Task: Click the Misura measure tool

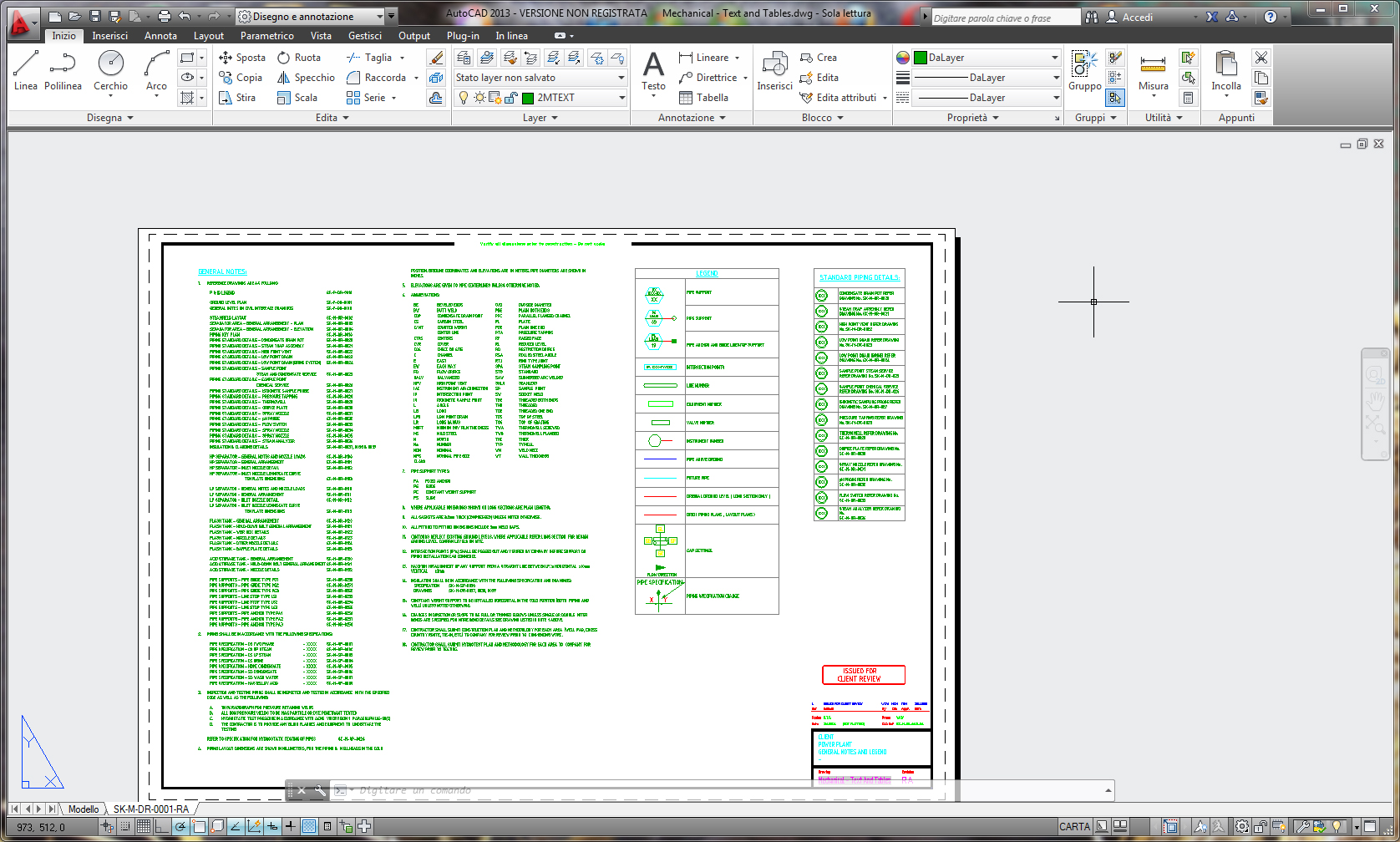Action: pos(1153,70)
